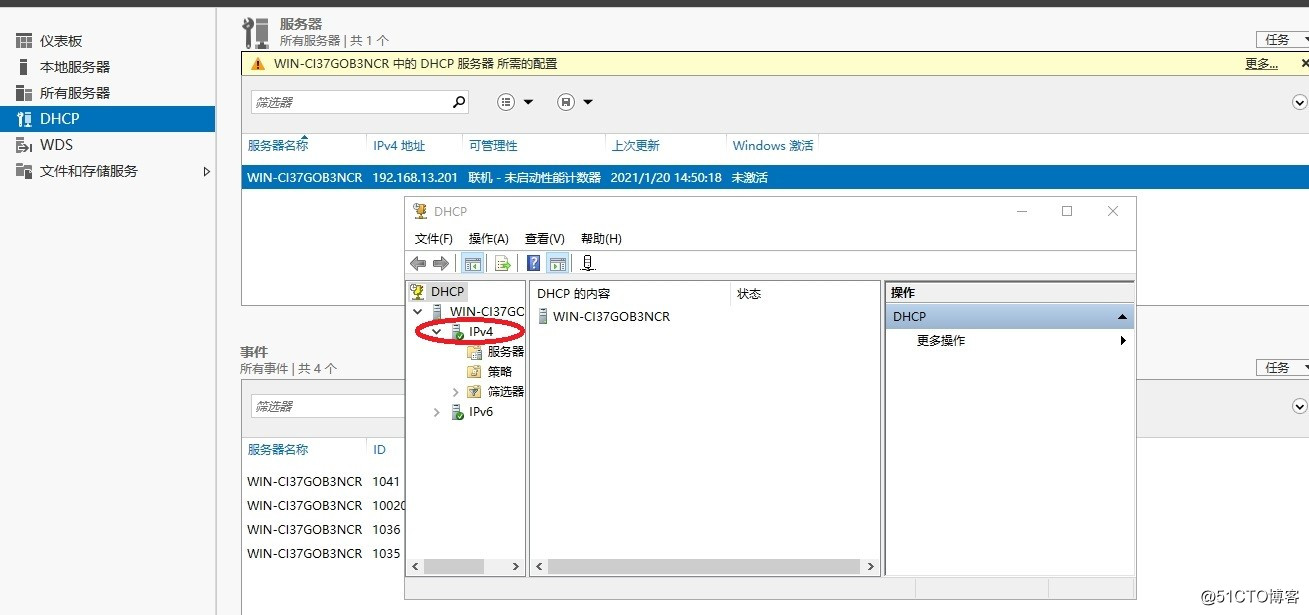
Task: Open the 更多... link in notification bar
Action: [1261, 64]
